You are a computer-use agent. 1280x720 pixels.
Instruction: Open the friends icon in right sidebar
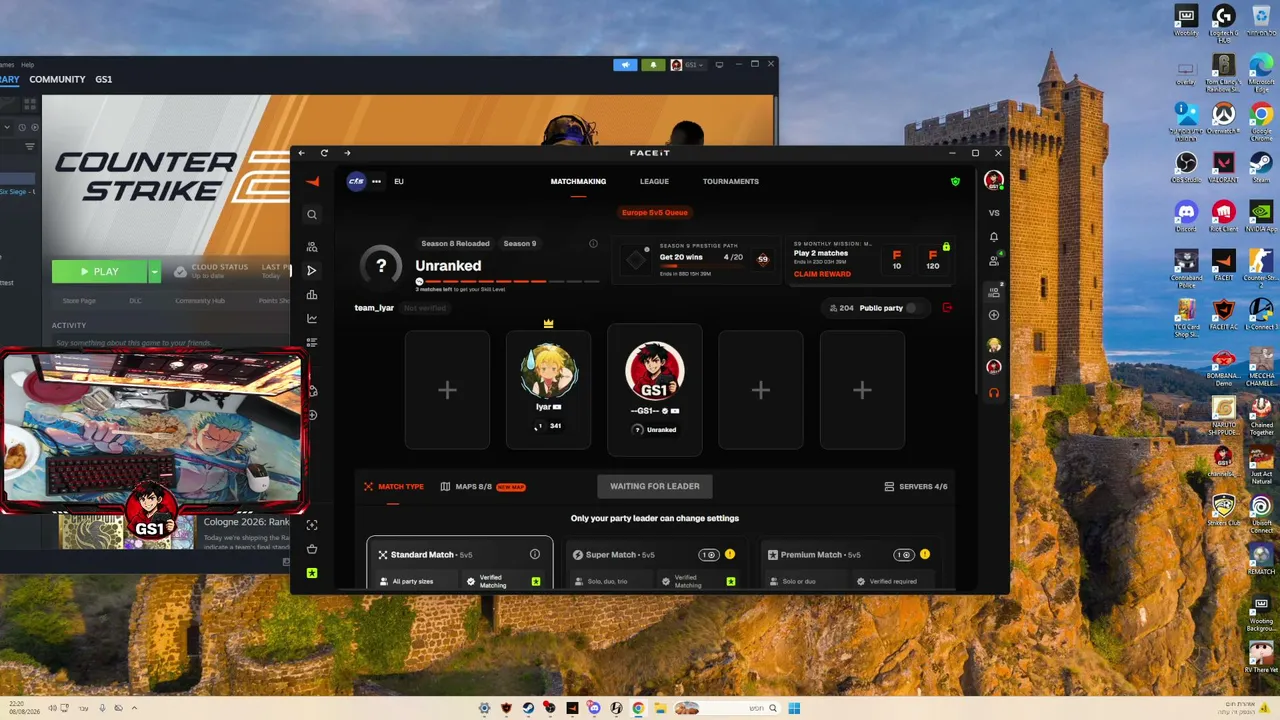click(994, 261)
